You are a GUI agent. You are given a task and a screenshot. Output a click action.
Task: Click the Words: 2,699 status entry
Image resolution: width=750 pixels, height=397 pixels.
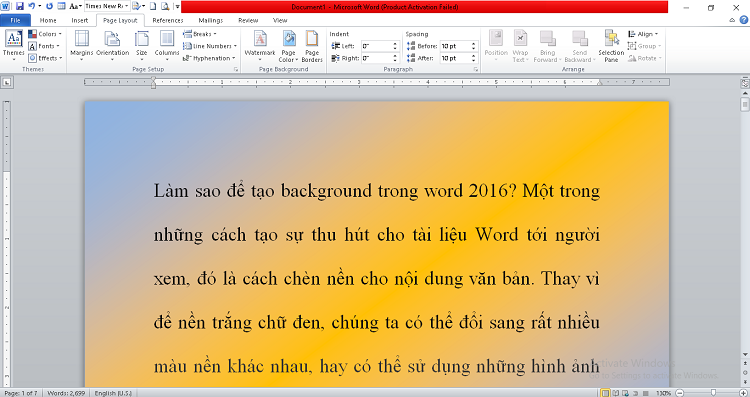tap(66, 393)
